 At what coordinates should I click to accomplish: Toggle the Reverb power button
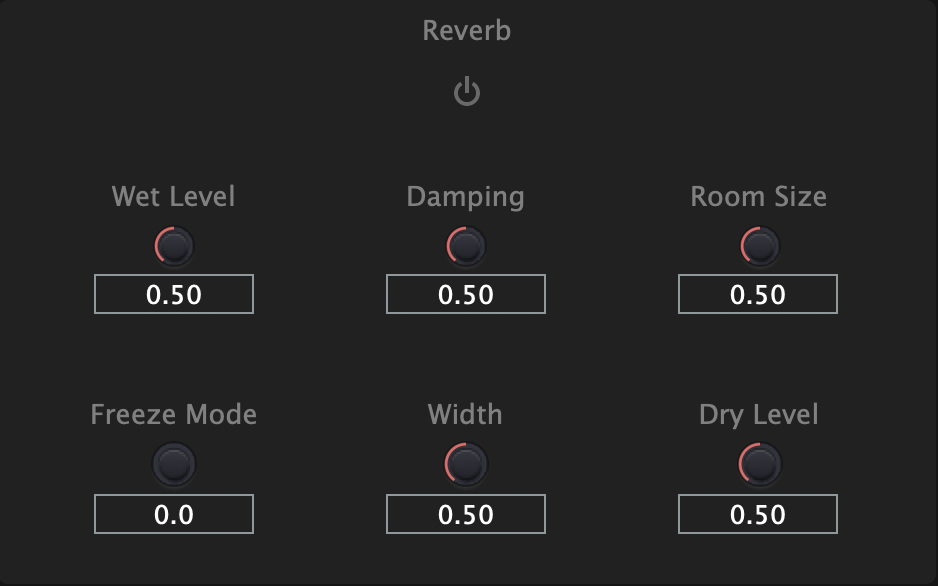click(x=467, y=93)
